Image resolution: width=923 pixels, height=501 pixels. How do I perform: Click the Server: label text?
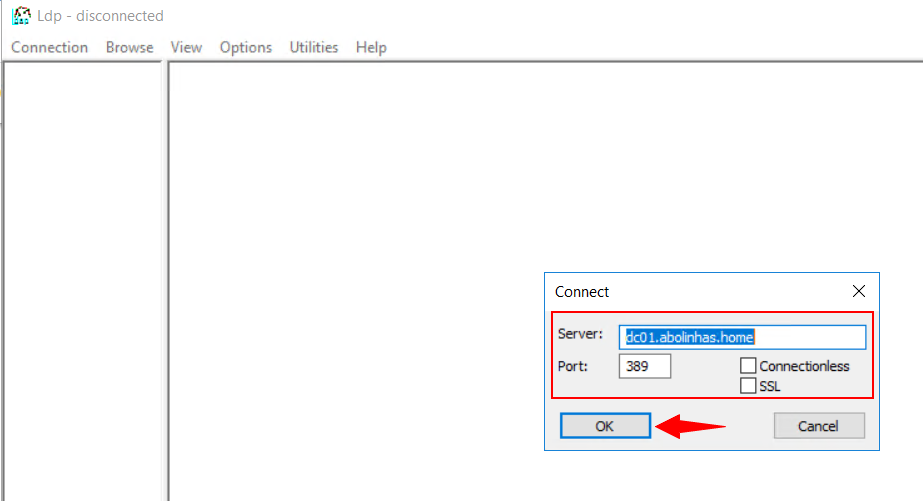[580, 334]
